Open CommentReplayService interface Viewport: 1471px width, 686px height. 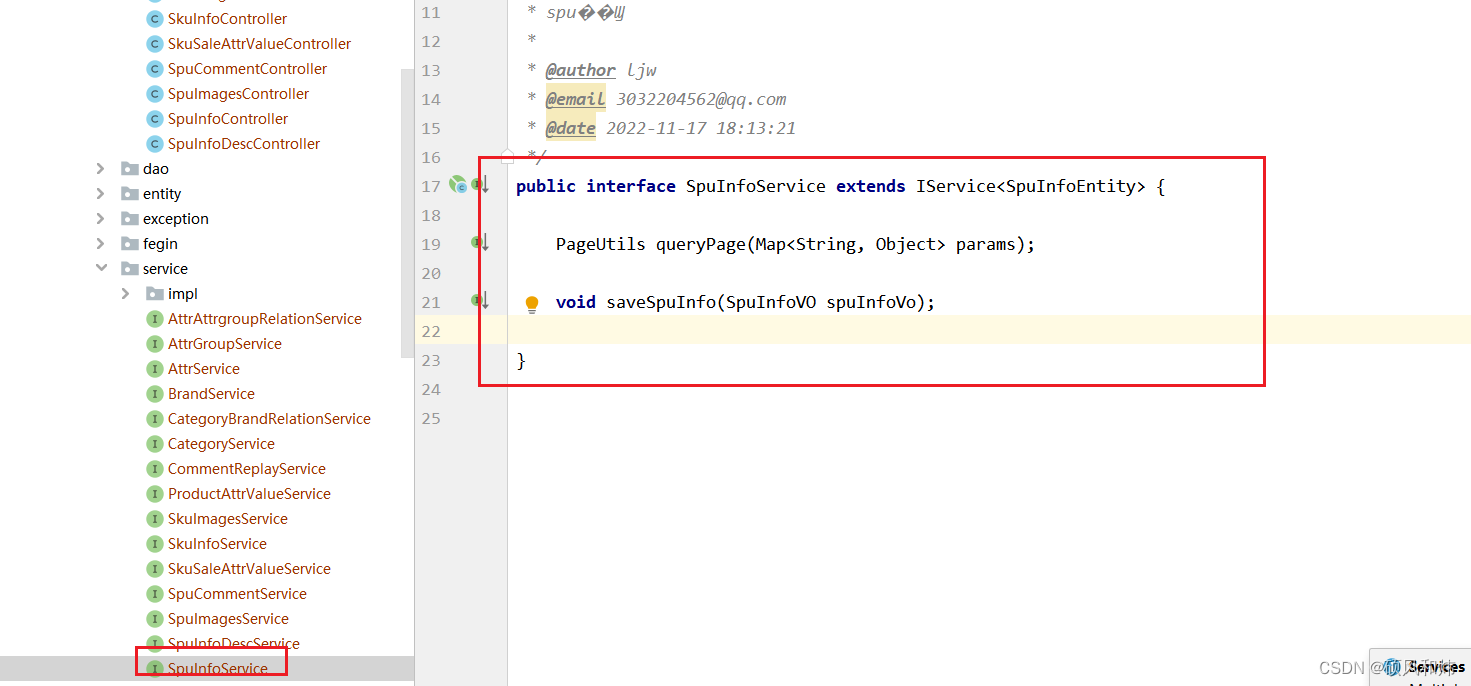point(247,469)
